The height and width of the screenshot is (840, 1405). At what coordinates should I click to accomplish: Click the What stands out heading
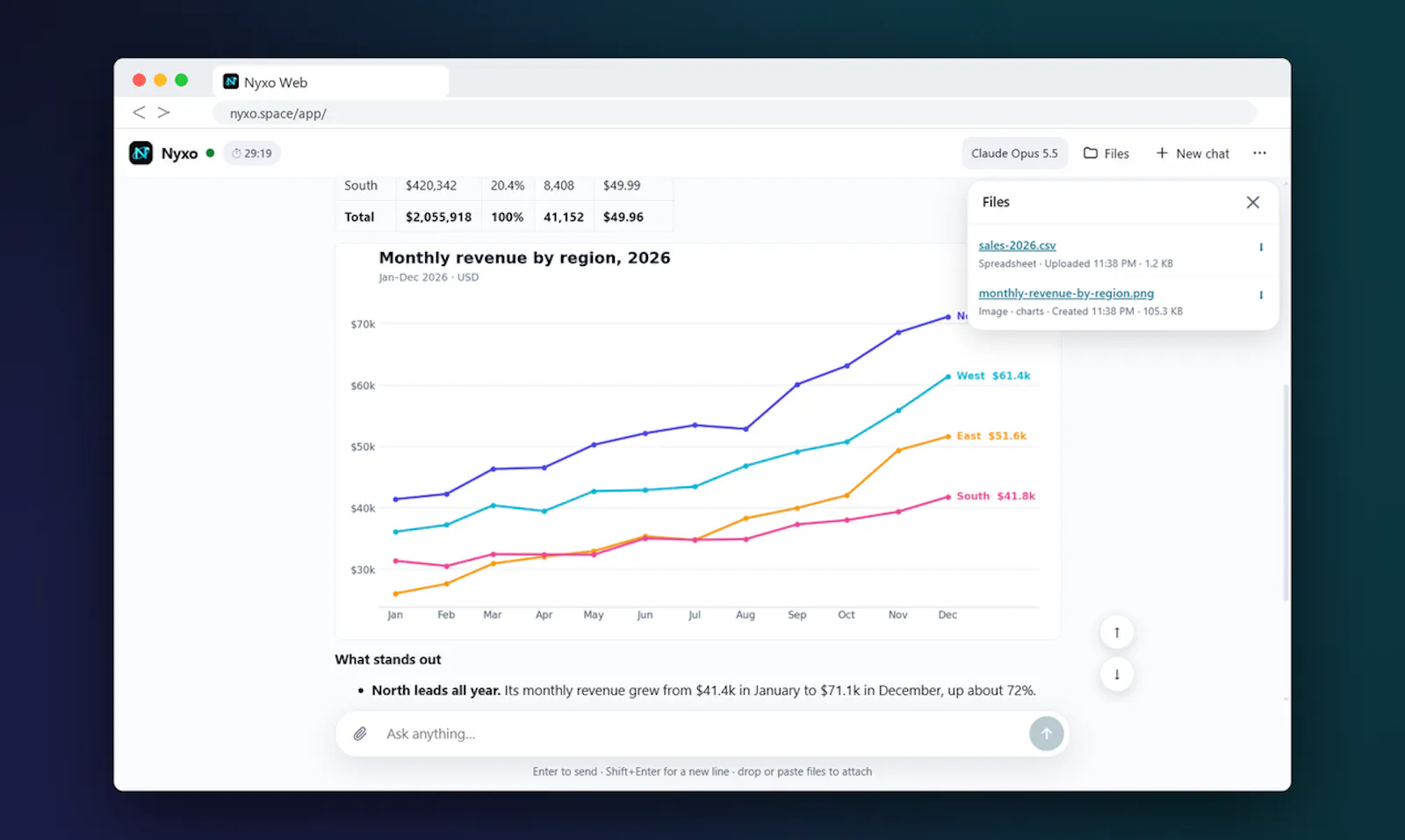click(388, 659)
